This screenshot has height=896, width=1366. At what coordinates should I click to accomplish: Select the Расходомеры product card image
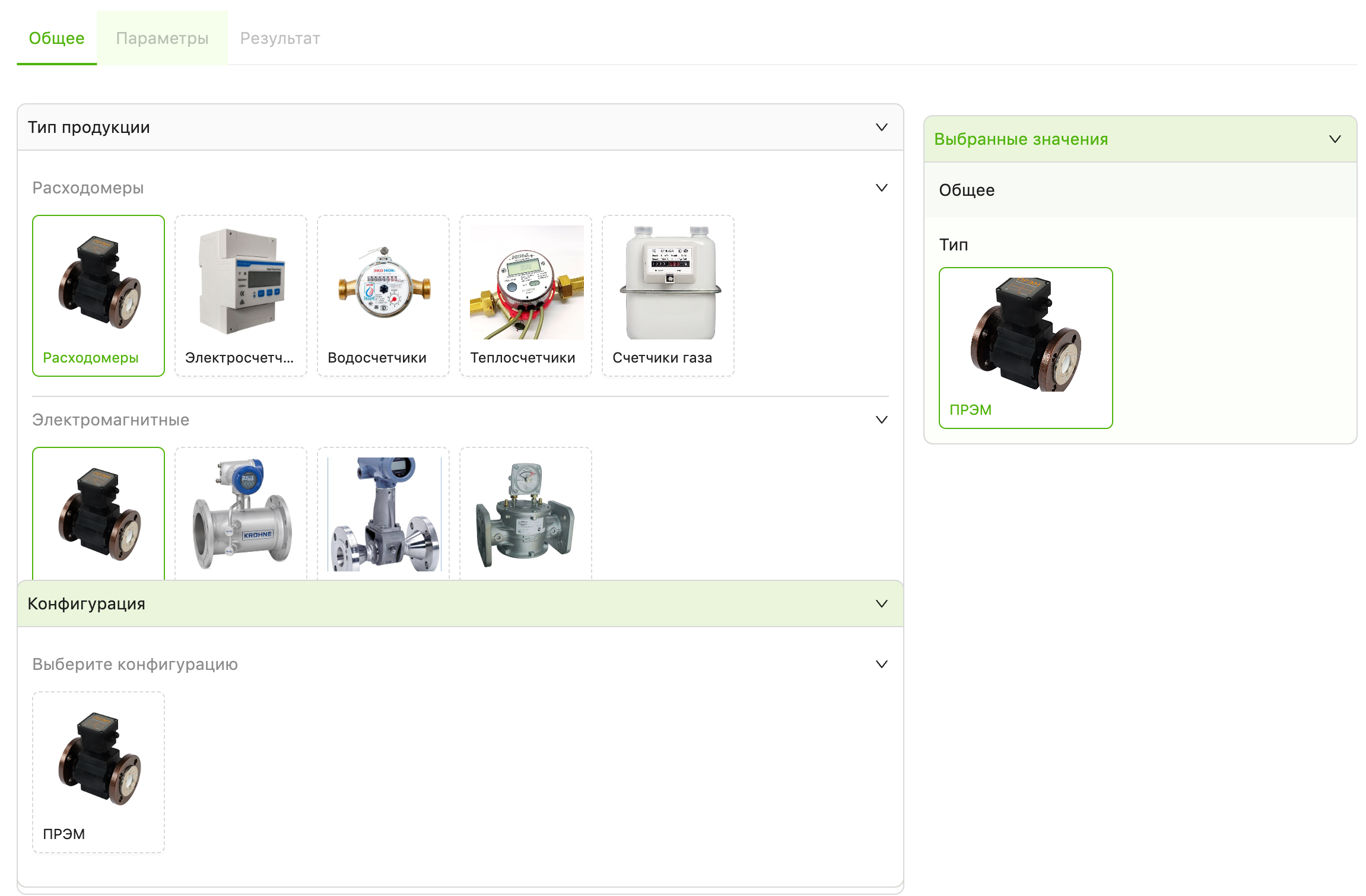[99, 282]
